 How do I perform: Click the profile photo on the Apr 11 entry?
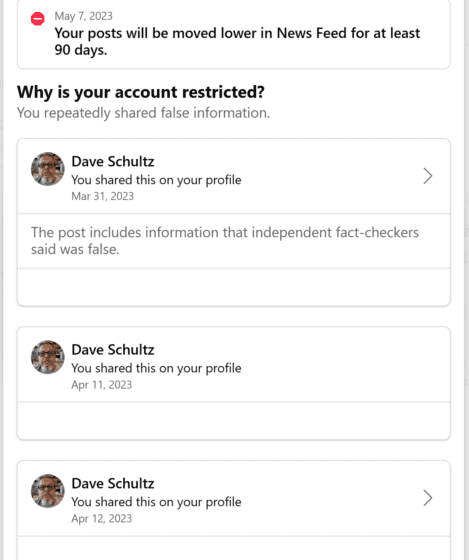(48, 357)
